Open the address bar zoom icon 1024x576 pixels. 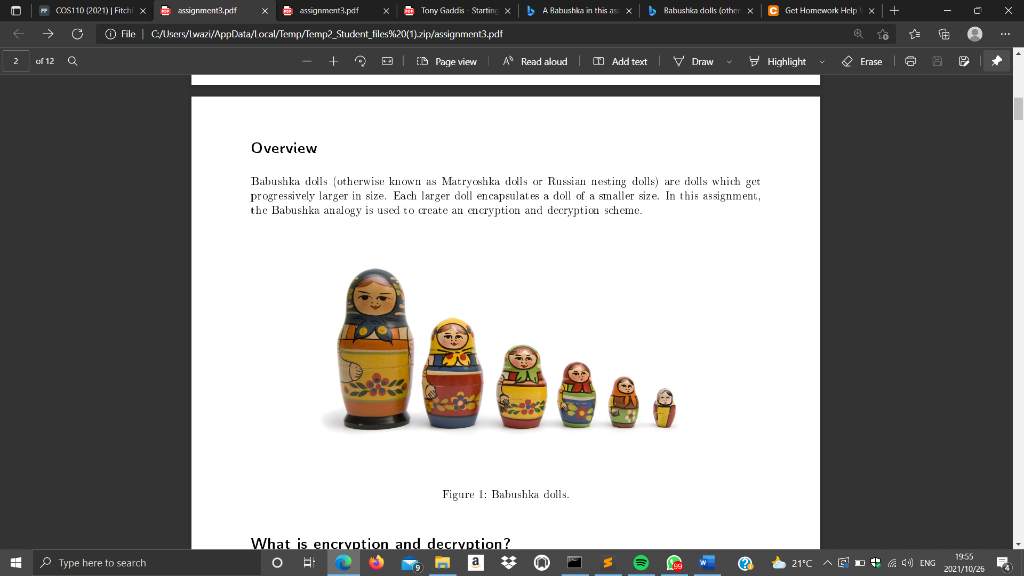[858, 34]
